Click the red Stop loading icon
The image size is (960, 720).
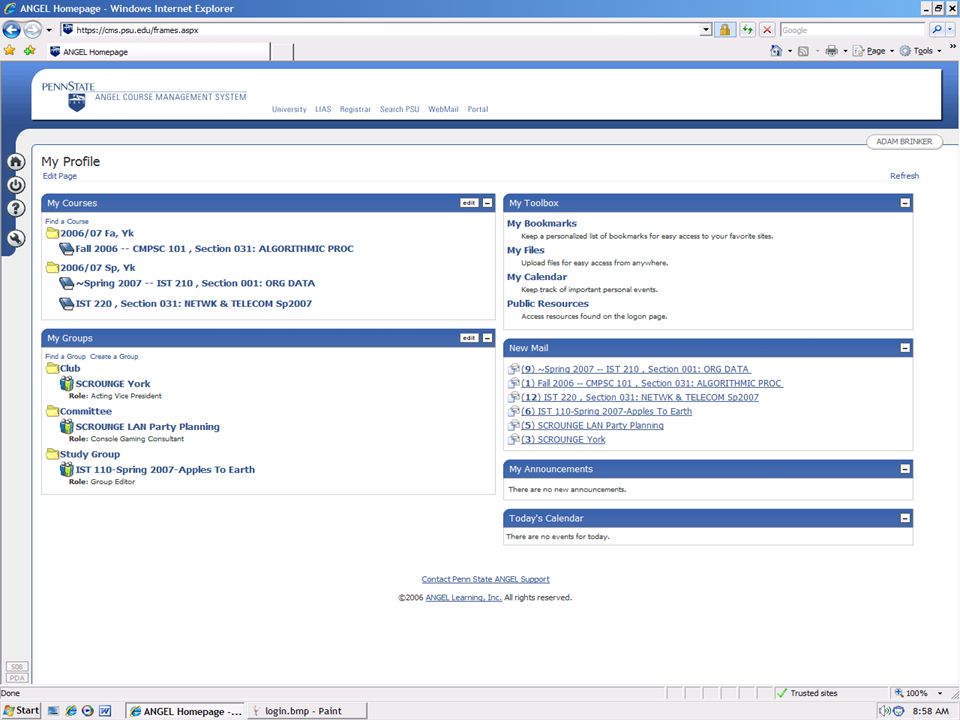767,29
